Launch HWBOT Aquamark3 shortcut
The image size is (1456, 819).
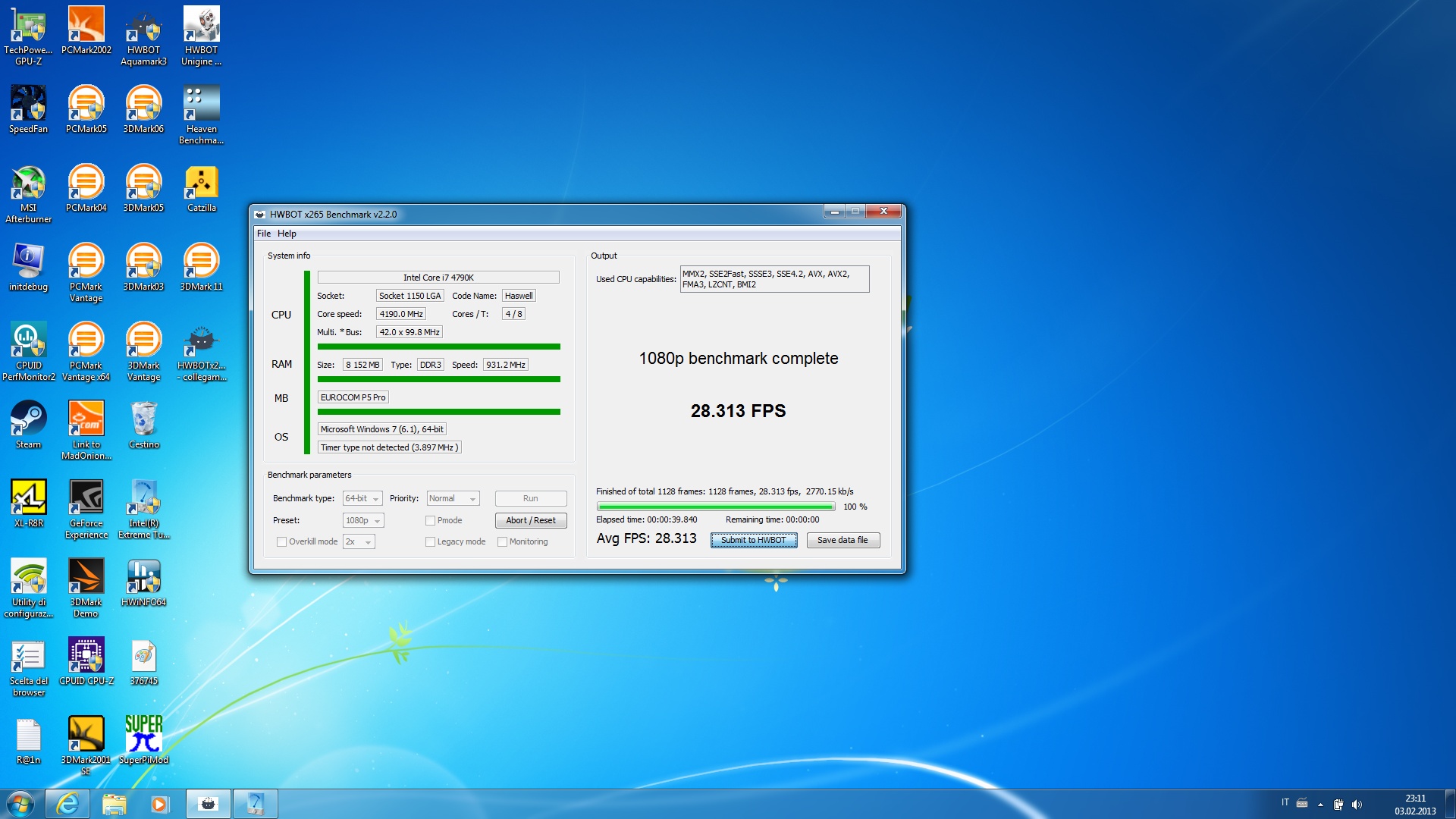(143, 36)
